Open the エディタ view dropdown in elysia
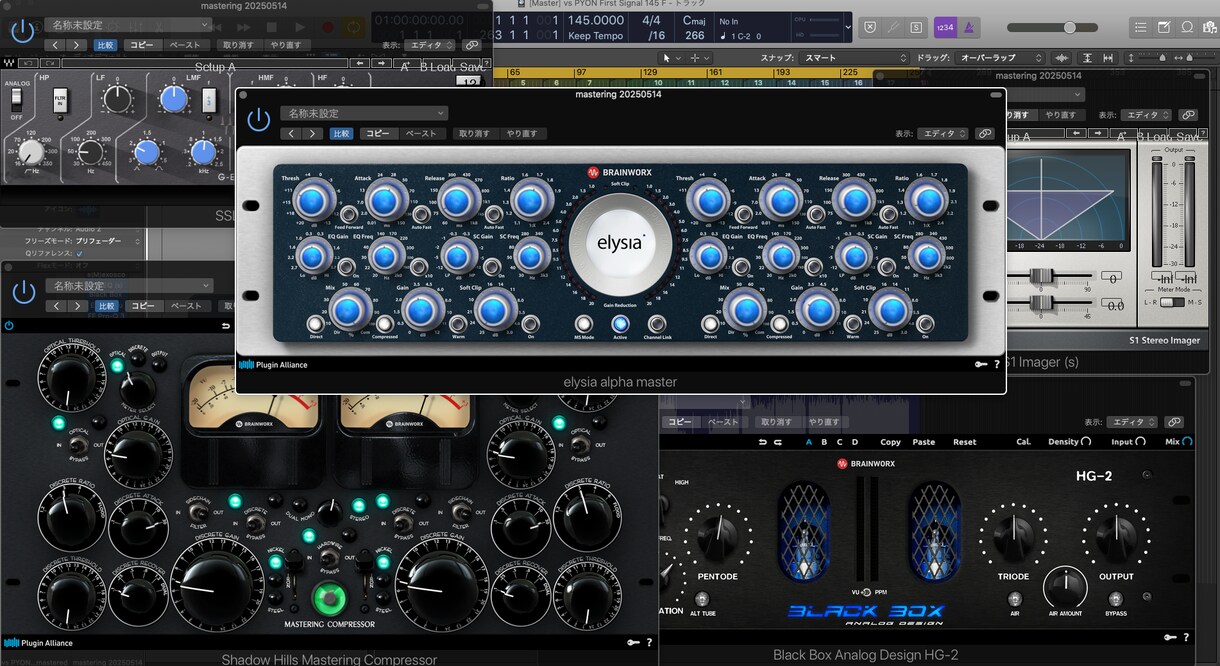Viewport: 1220px width, 666px height. 944,133
